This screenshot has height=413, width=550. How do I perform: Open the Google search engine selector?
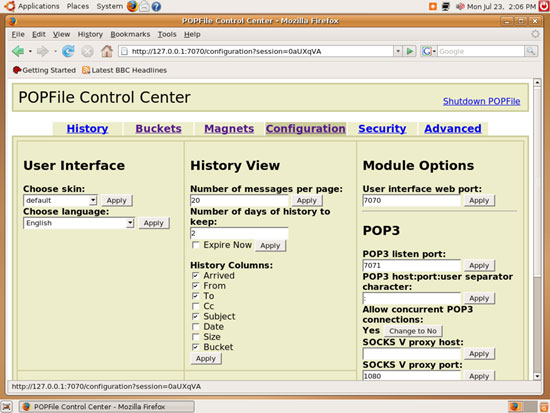tap(429, 51)
